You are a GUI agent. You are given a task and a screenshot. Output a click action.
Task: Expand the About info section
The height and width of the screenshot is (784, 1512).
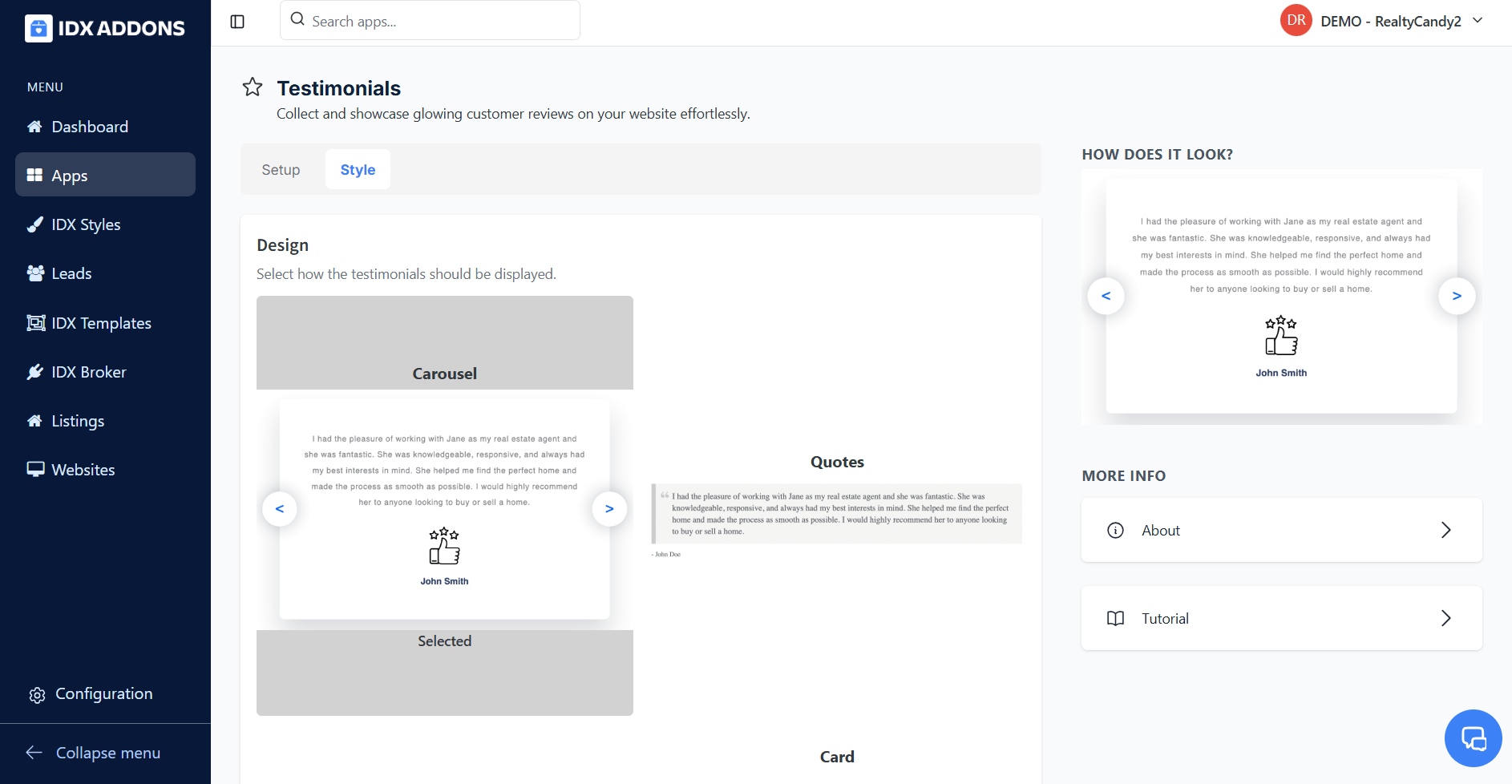coord(1281,531)
